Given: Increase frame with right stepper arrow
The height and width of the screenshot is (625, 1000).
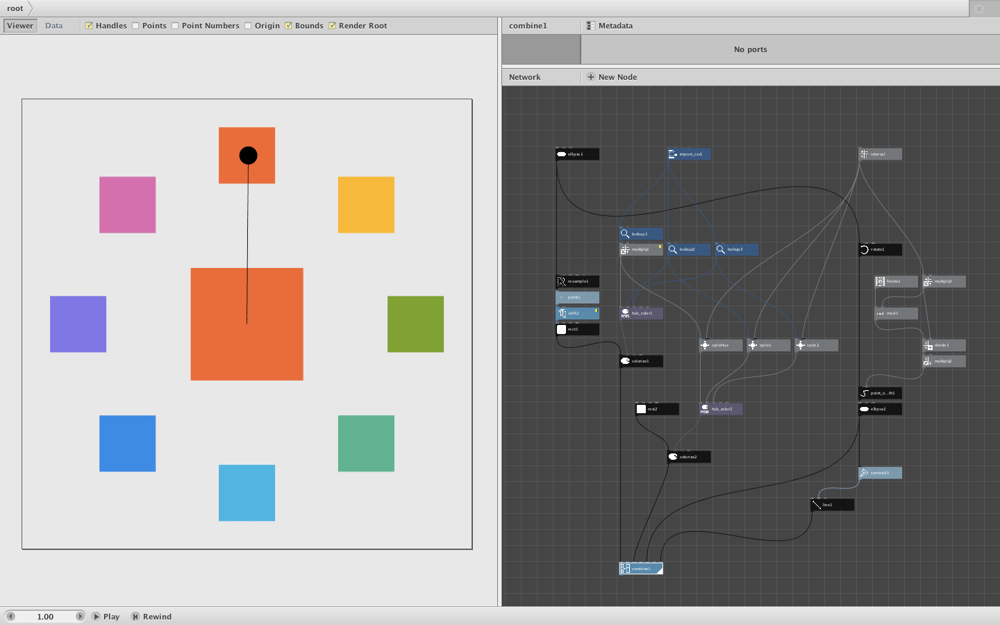Looking at the screenshot, I should point(80,617).
